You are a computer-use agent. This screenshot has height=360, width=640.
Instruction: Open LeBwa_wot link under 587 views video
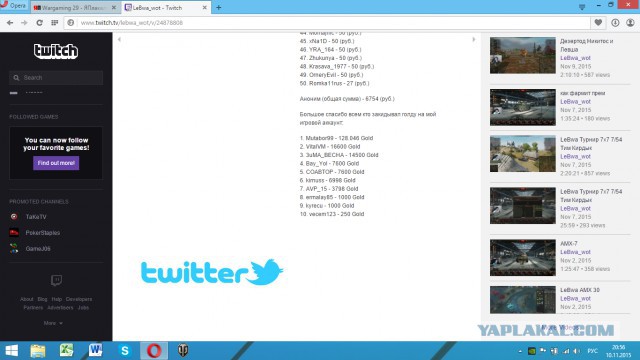pos(575,58)
